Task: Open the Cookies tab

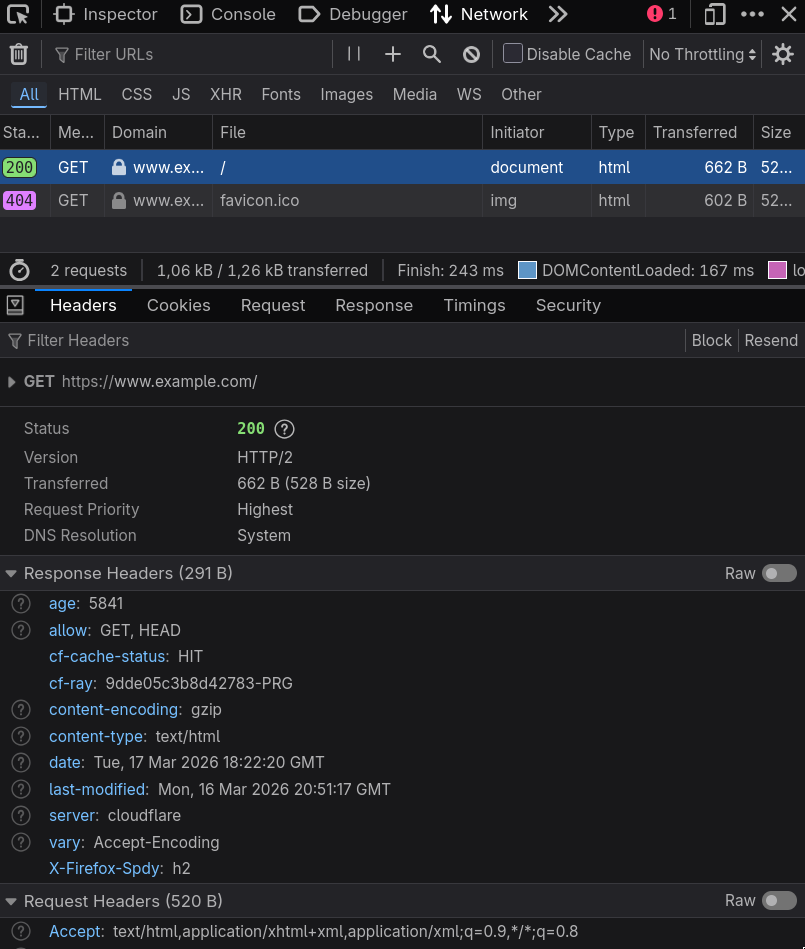Action: point(178,305)
